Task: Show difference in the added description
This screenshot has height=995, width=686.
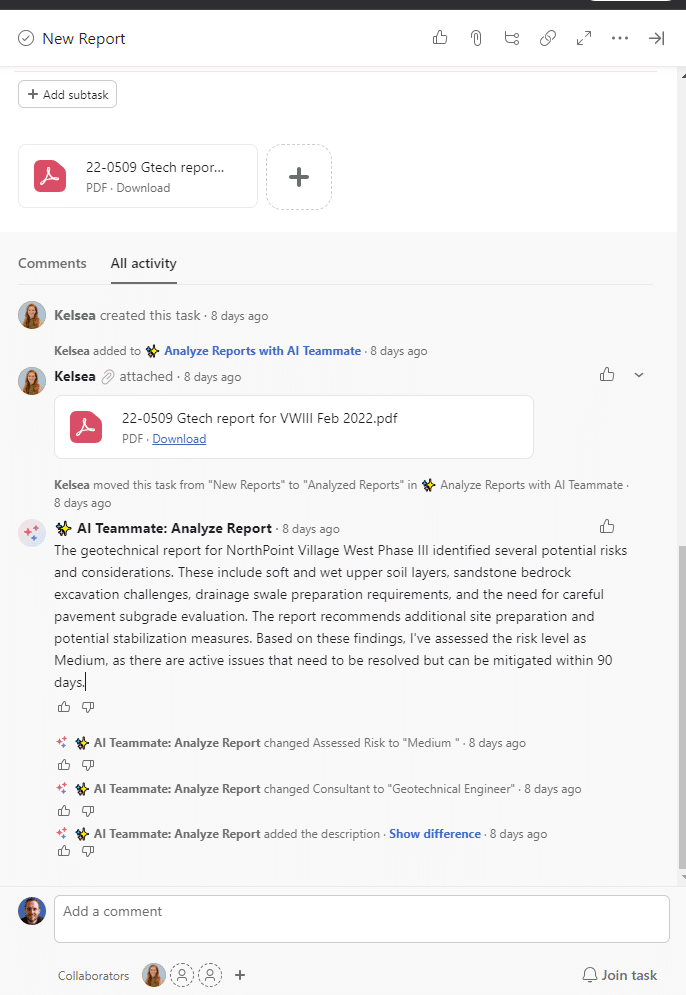Action: click(x=434, y=833)
